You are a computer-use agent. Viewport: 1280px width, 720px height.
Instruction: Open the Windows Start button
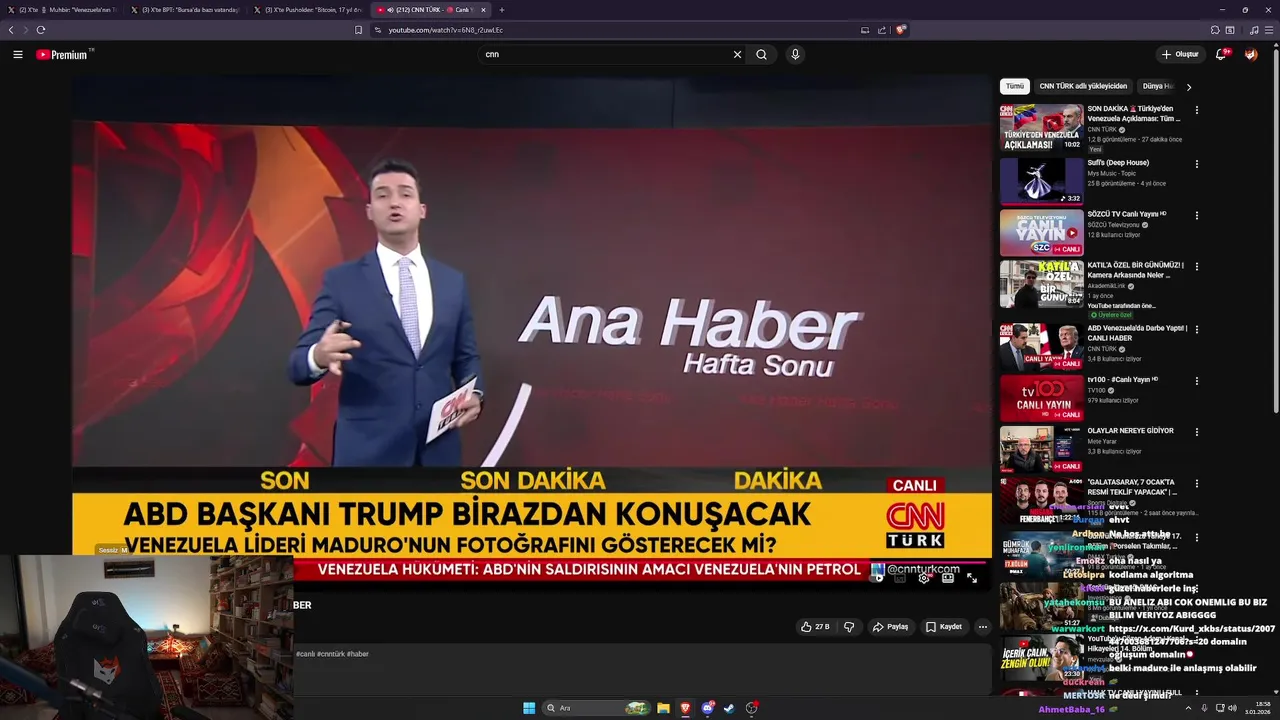[529, 708]
